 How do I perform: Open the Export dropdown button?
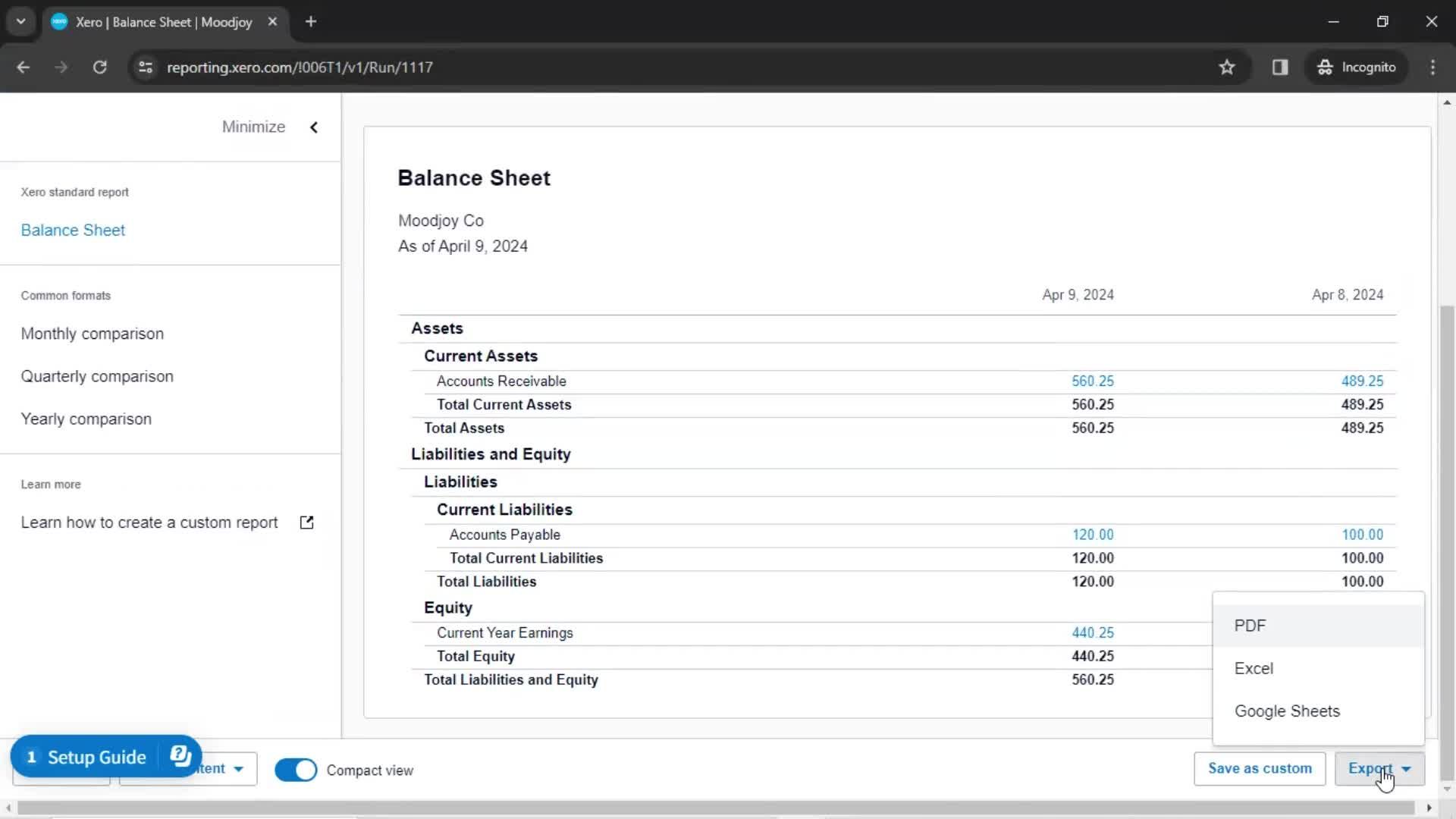[1379, 768]
